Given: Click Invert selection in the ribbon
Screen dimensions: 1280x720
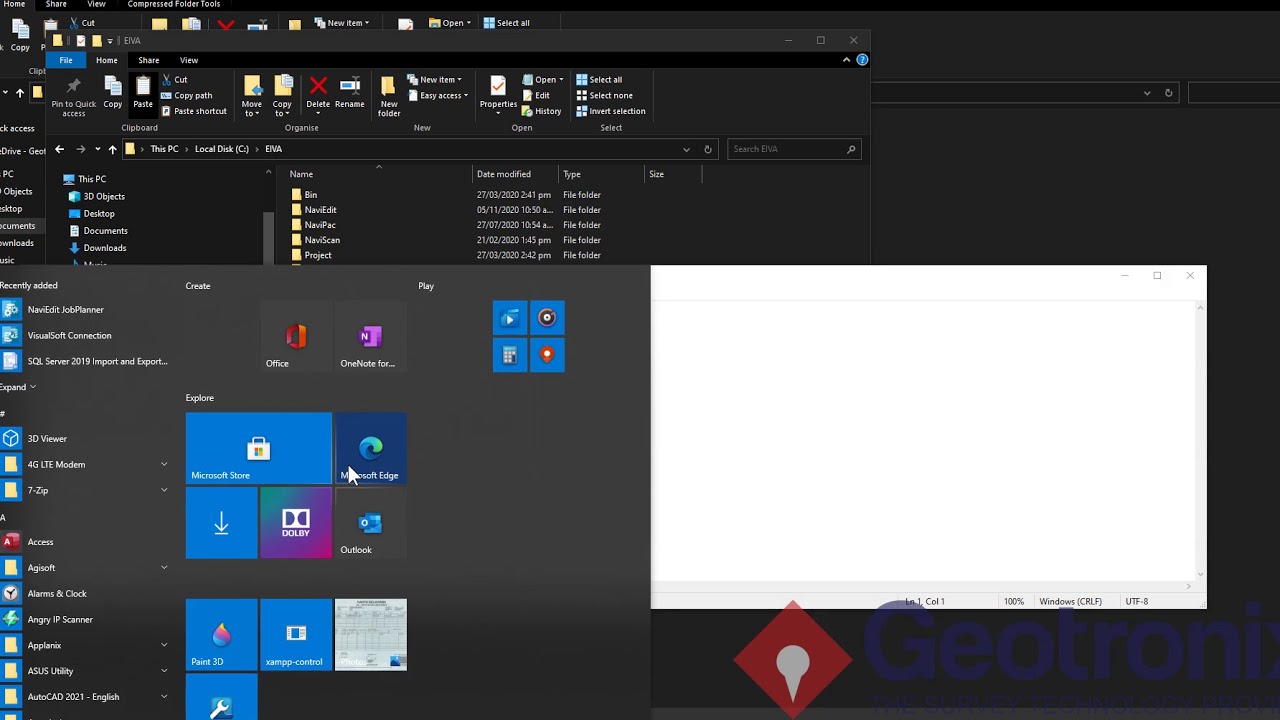Looking at the screenshot, I should coord(611,111).
